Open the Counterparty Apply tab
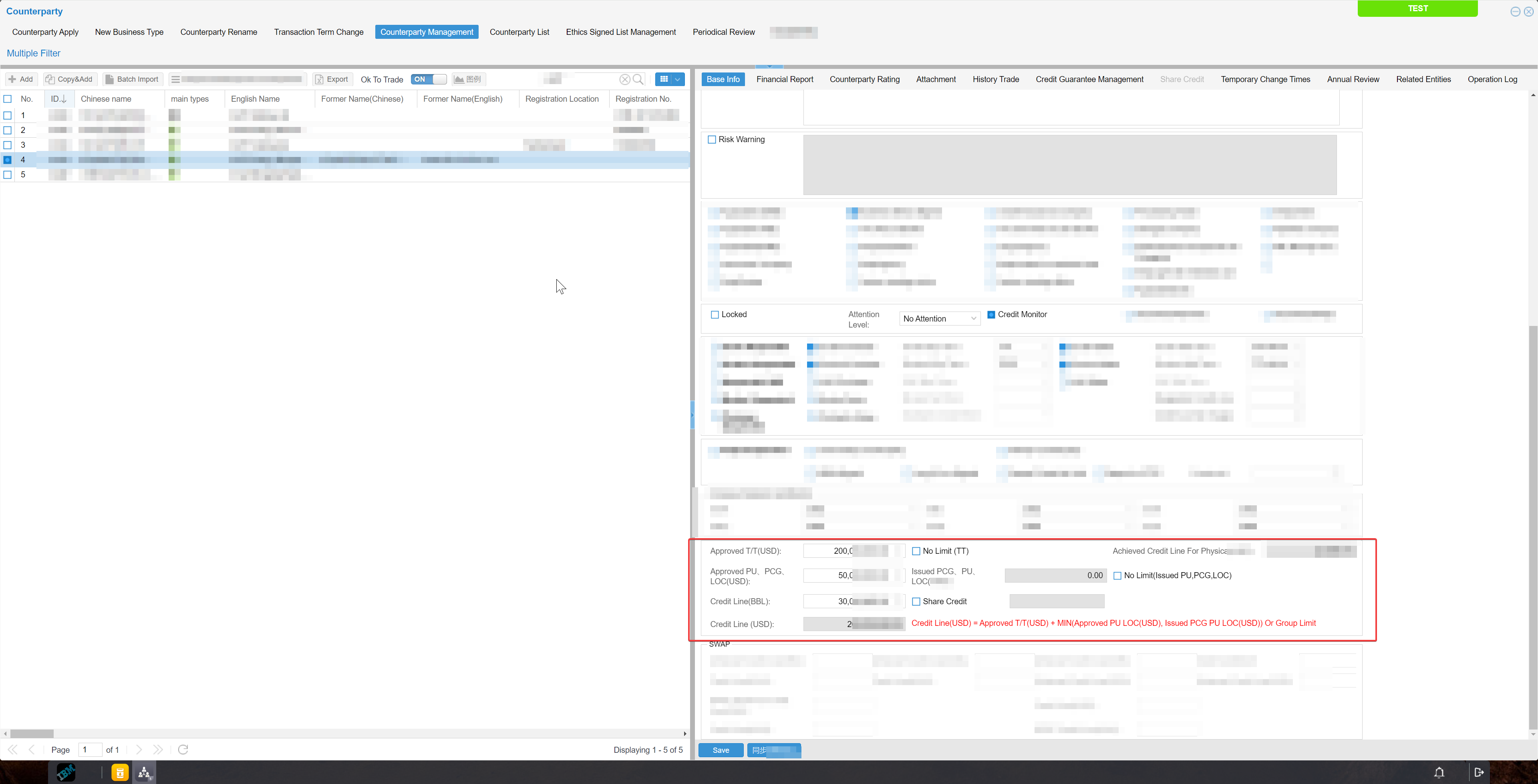 pyautogui.click(x=45, y=32)
